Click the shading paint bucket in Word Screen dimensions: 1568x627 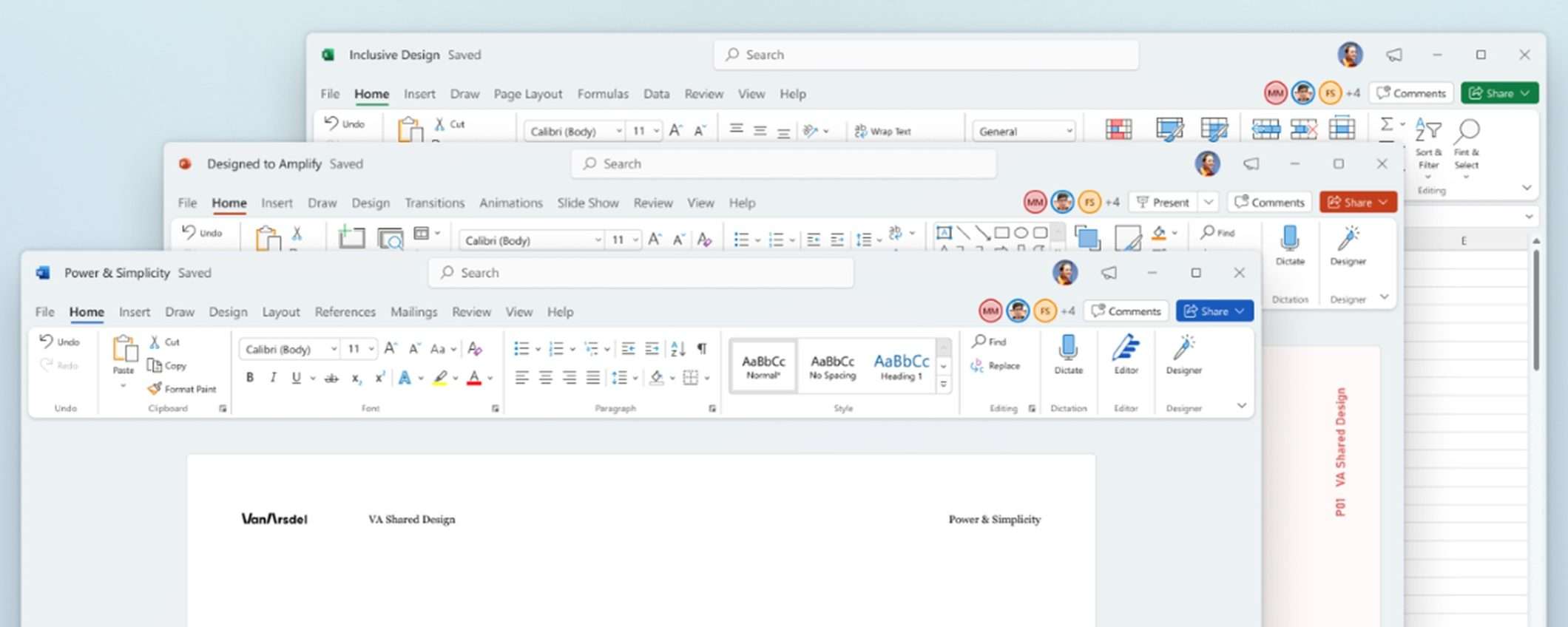coord(656,378)
